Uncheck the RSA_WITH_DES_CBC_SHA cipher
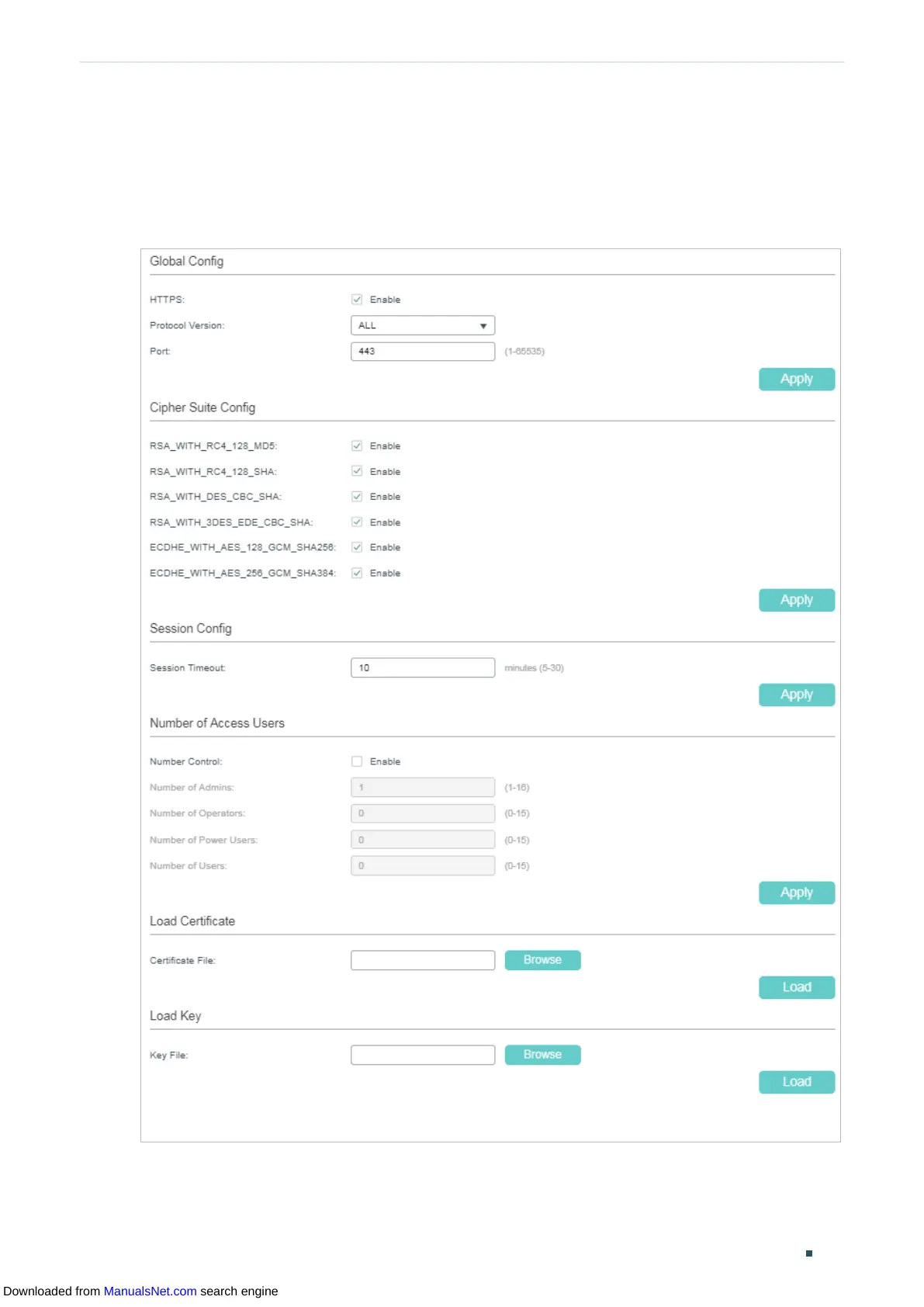The height and width of the screenshot is (1307, 924). (x=357, y=497)
